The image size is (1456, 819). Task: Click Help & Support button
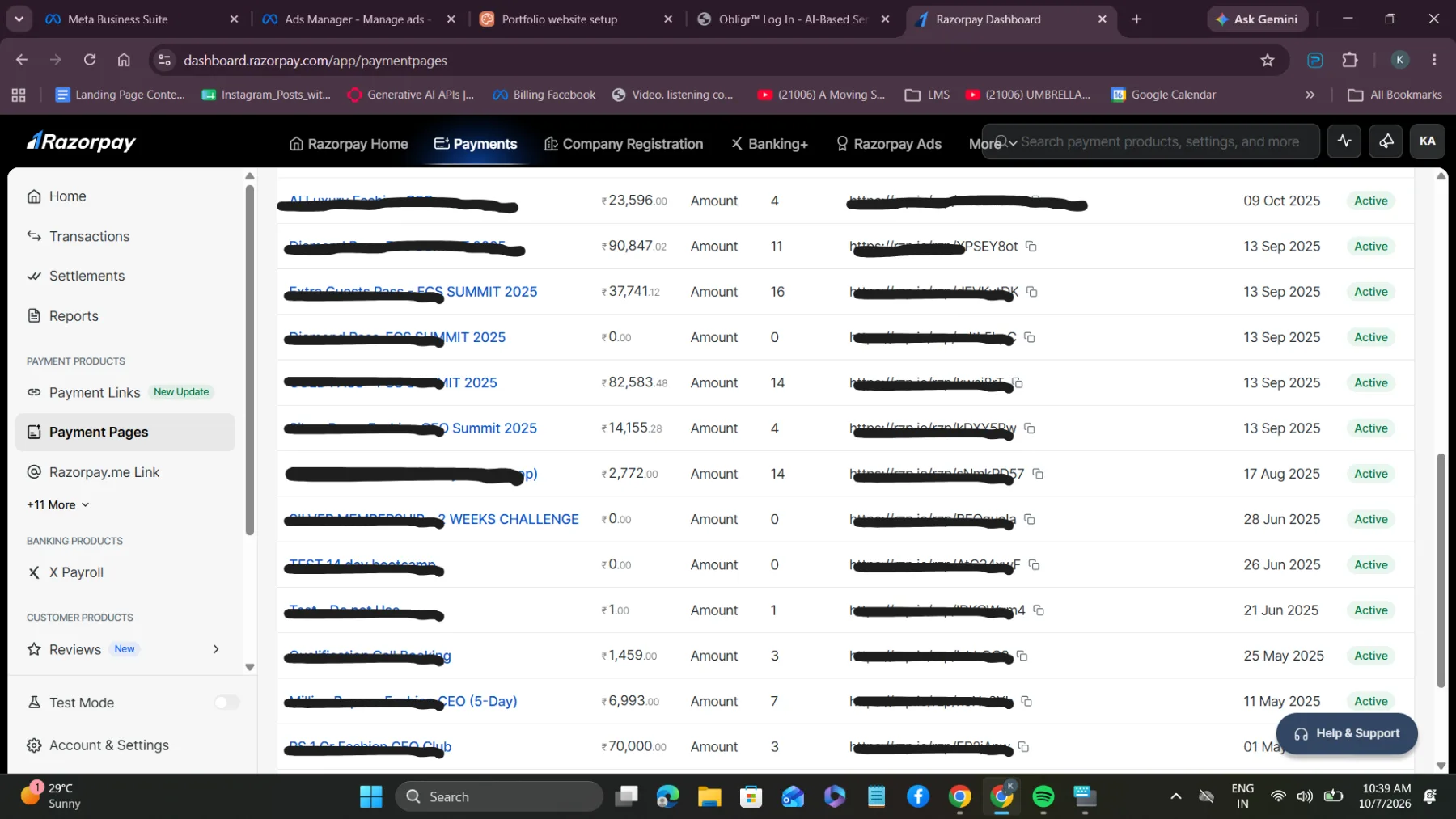coord(1347,733)
